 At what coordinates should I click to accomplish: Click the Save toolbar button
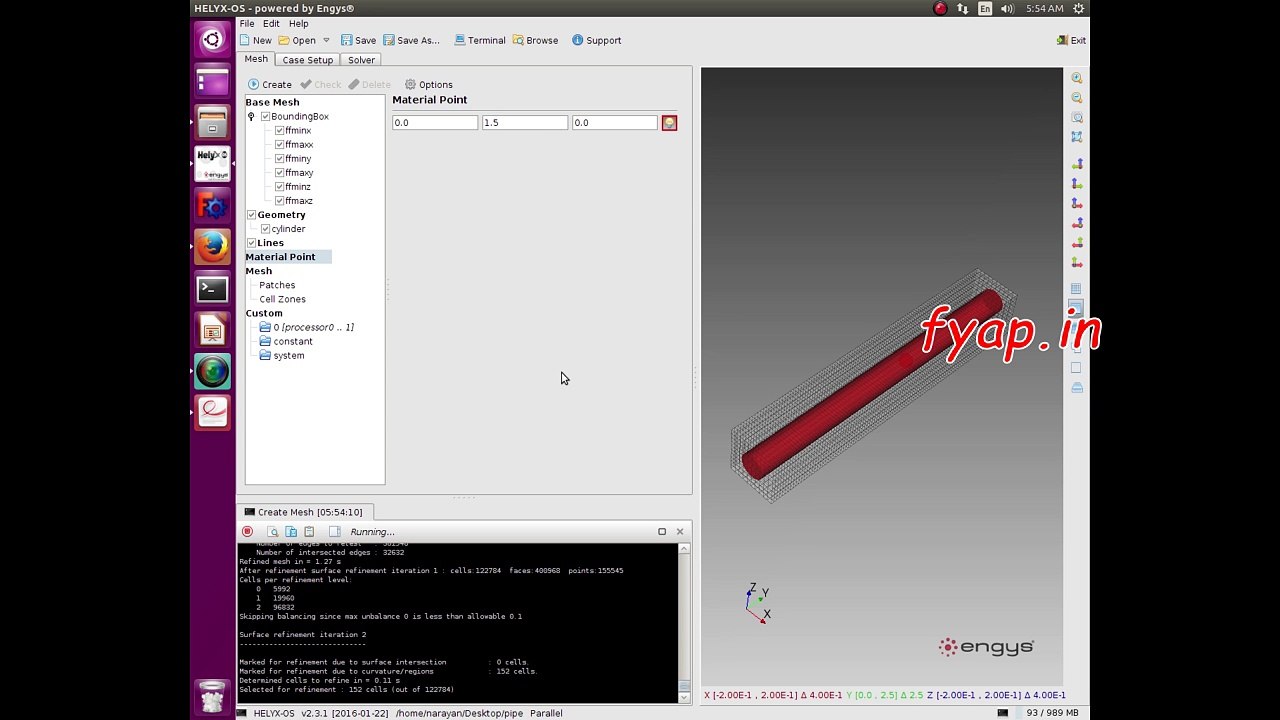(x=358, y=41)
